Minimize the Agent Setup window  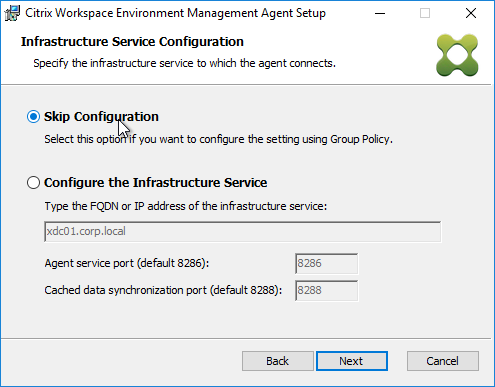tap(380, 13)
